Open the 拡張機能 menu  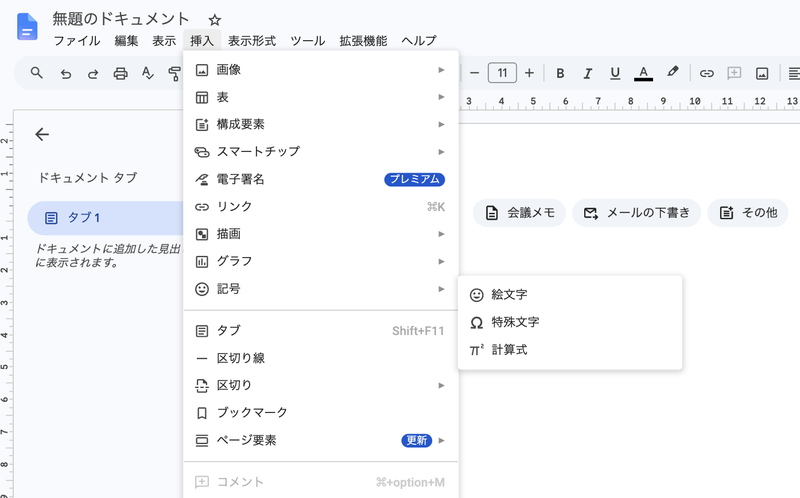click(x=363, y=41)
